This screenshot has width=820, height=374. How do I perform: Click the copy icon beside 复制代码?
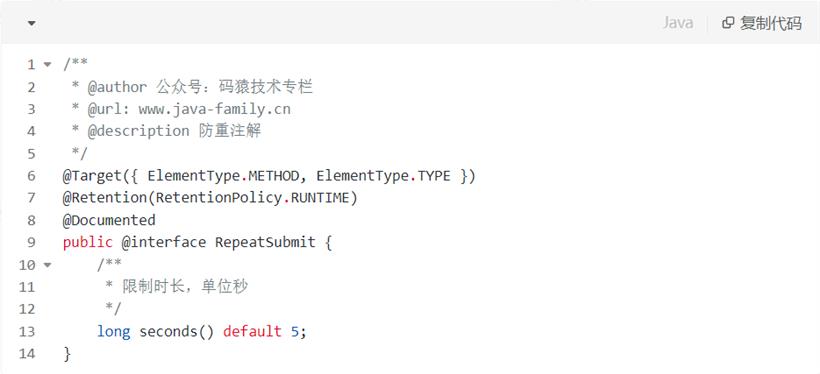[728, 23]
